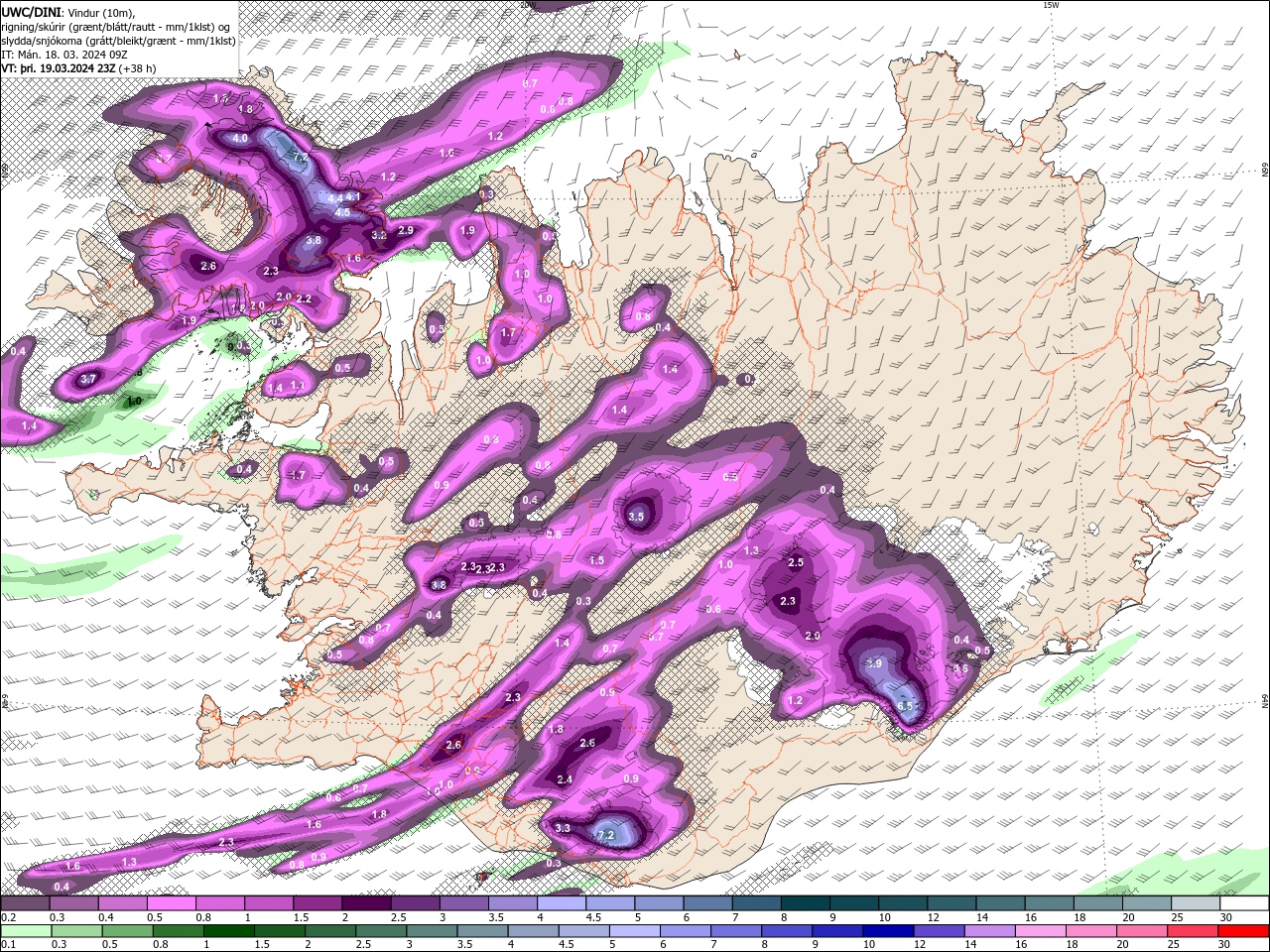The height and width of the screenshot is (952, 1270).
Task: Click the 2.4 value label on the map
Action: [565, 779]
